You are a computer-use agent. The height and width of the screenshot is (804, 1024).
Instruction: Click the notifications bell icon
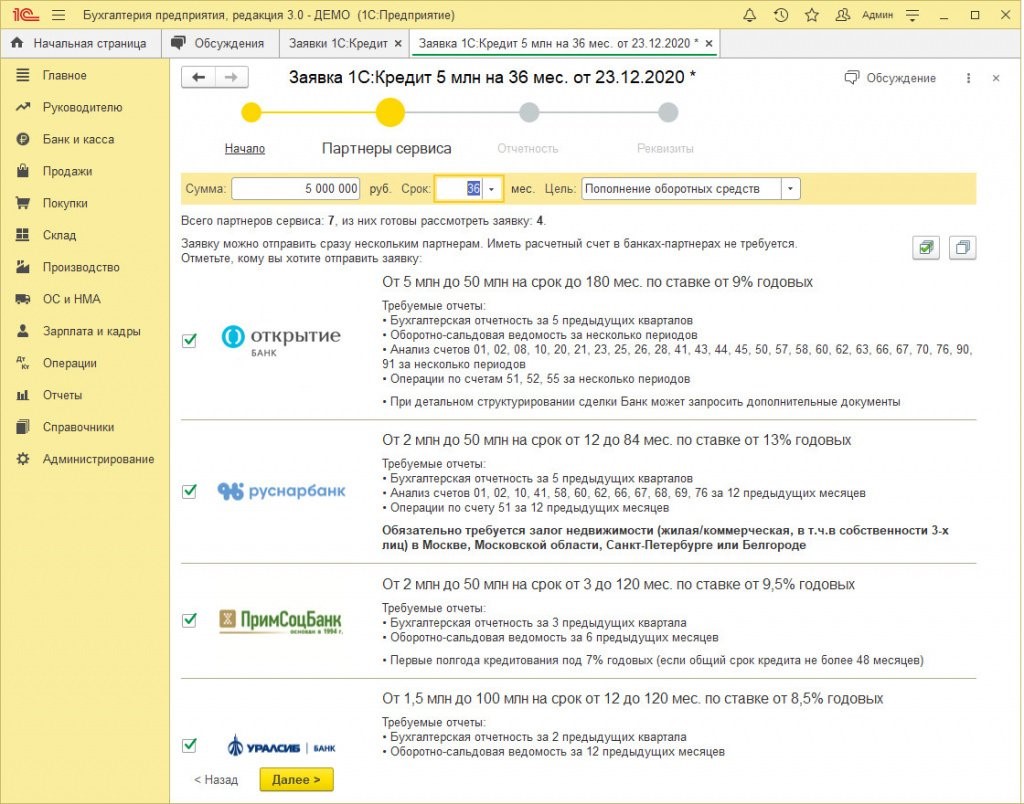[x=750, y=15]
